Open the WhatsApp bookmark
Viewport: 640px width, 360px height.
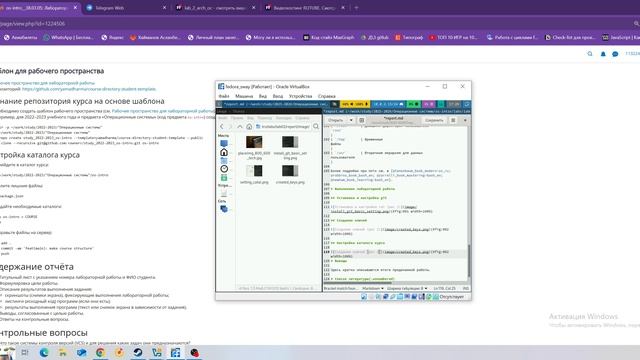click(x=68, y=37)
